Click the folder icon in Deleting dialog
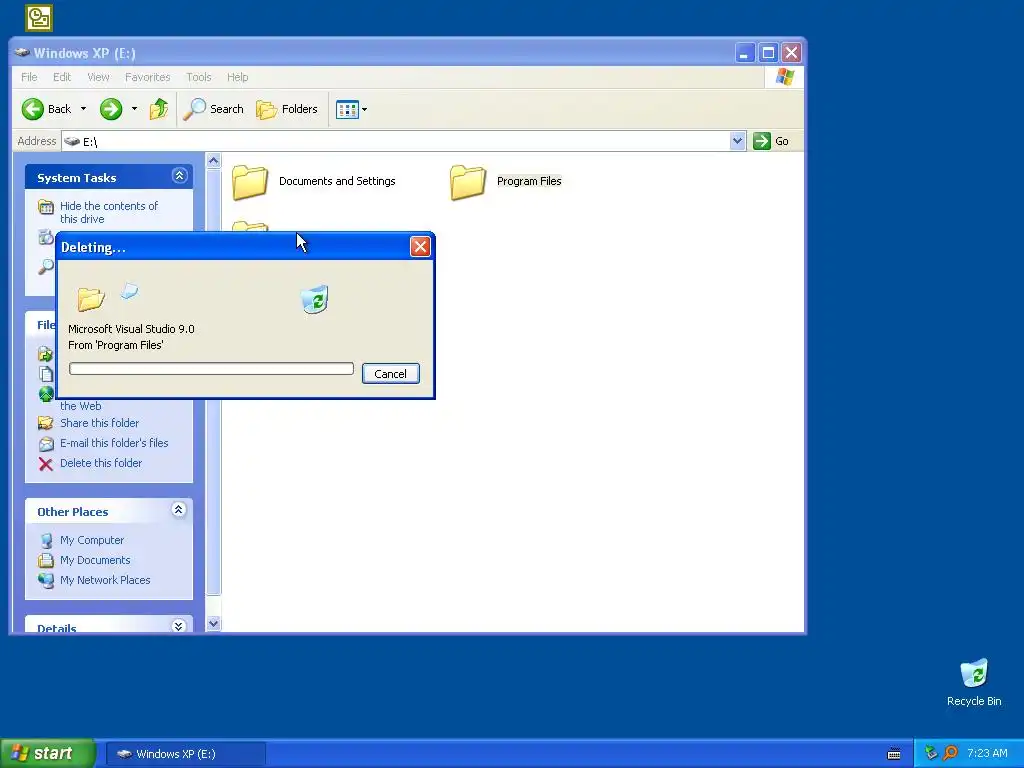1024x768 pixels. 91,299
